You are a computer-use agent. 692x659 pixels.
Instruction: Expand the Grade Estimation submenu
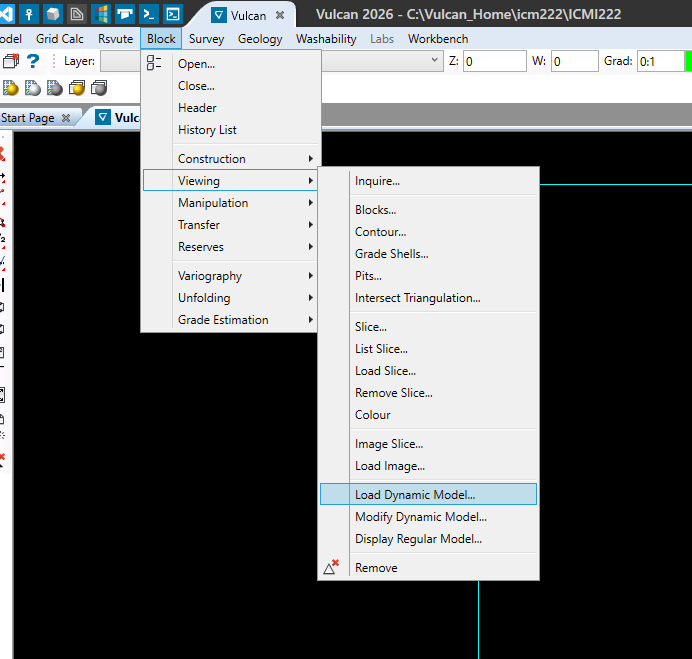pyautogui.click(x=230, y=320)
